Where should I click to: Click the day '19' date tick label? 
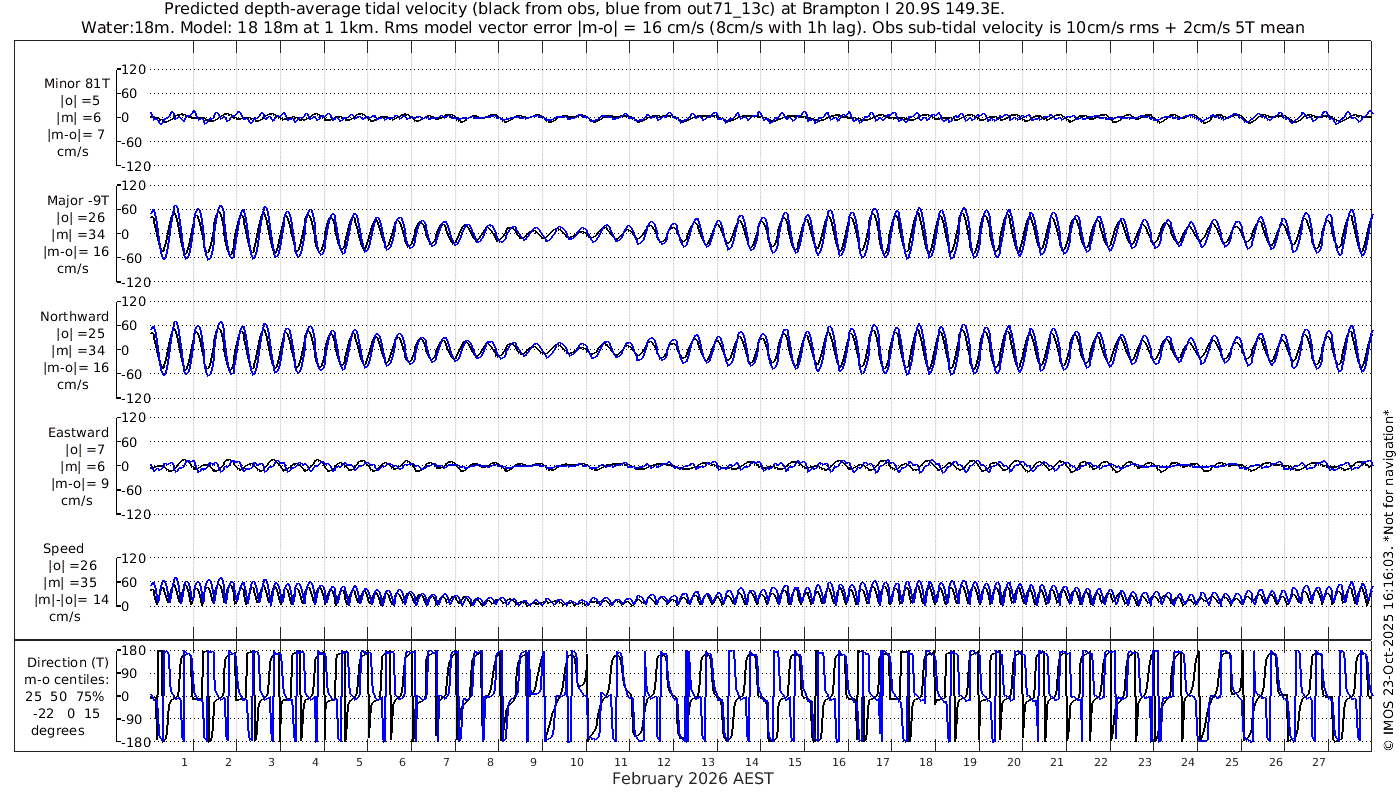pos(969,762)
